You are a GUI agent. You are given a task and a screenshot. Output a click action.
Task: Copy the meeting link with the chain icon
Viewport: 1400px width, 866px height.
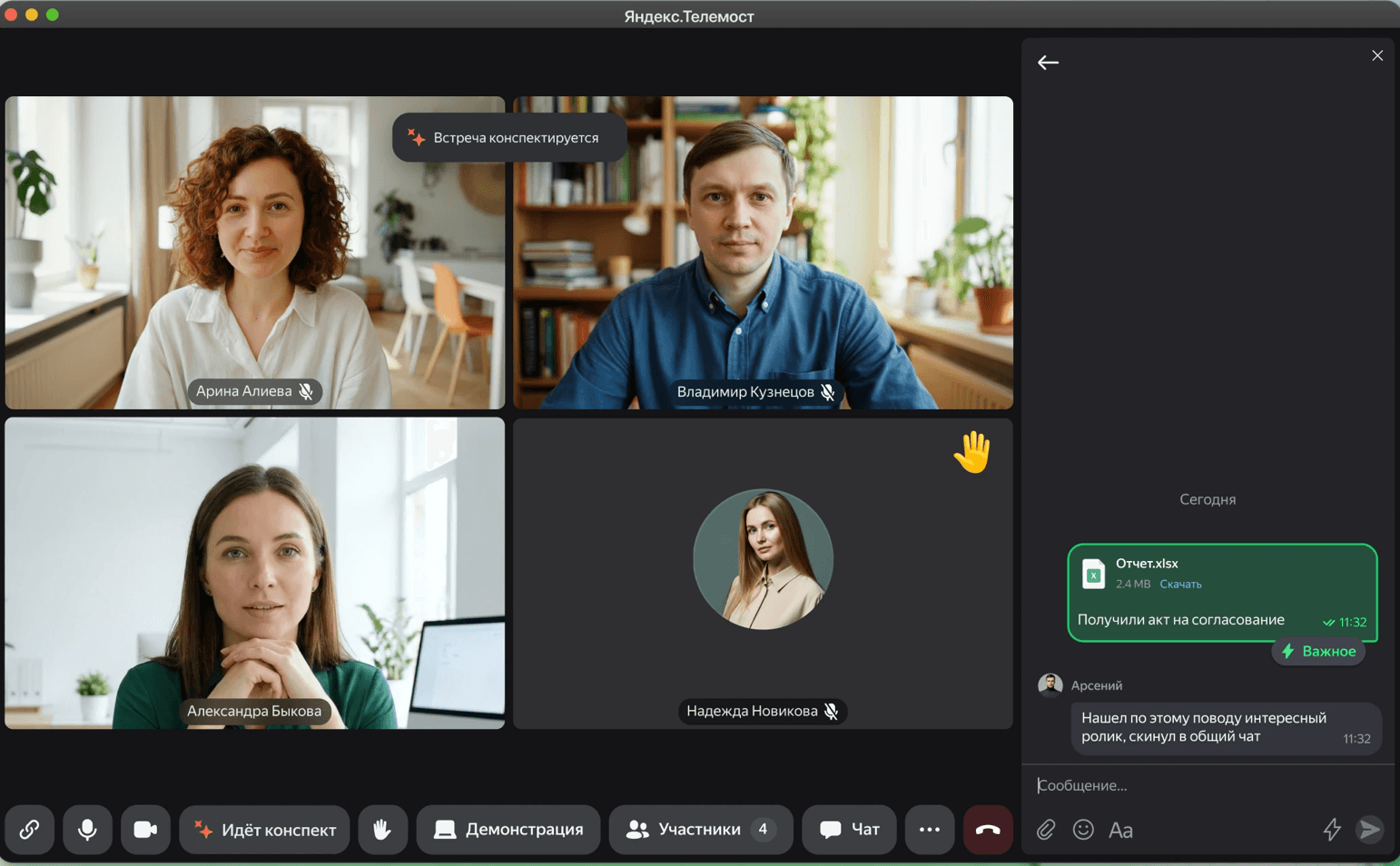(x=29, y=829)
